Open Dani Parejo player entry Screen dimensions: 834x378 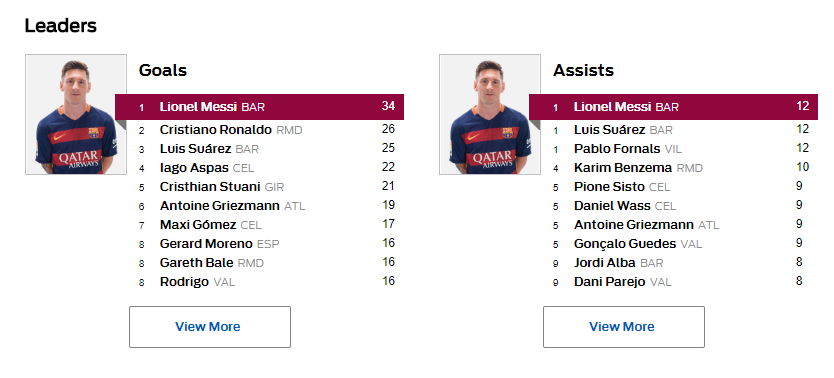[610, 282]
